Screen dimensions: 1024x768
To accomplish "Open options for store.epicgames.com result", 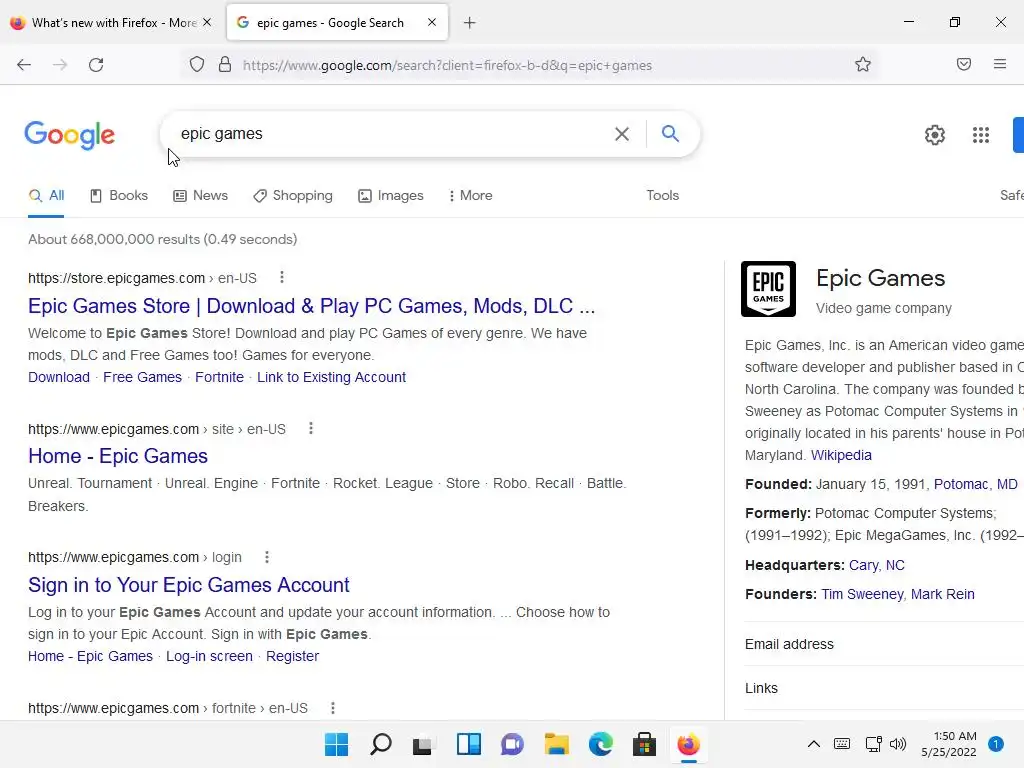I will coord(281,278).
